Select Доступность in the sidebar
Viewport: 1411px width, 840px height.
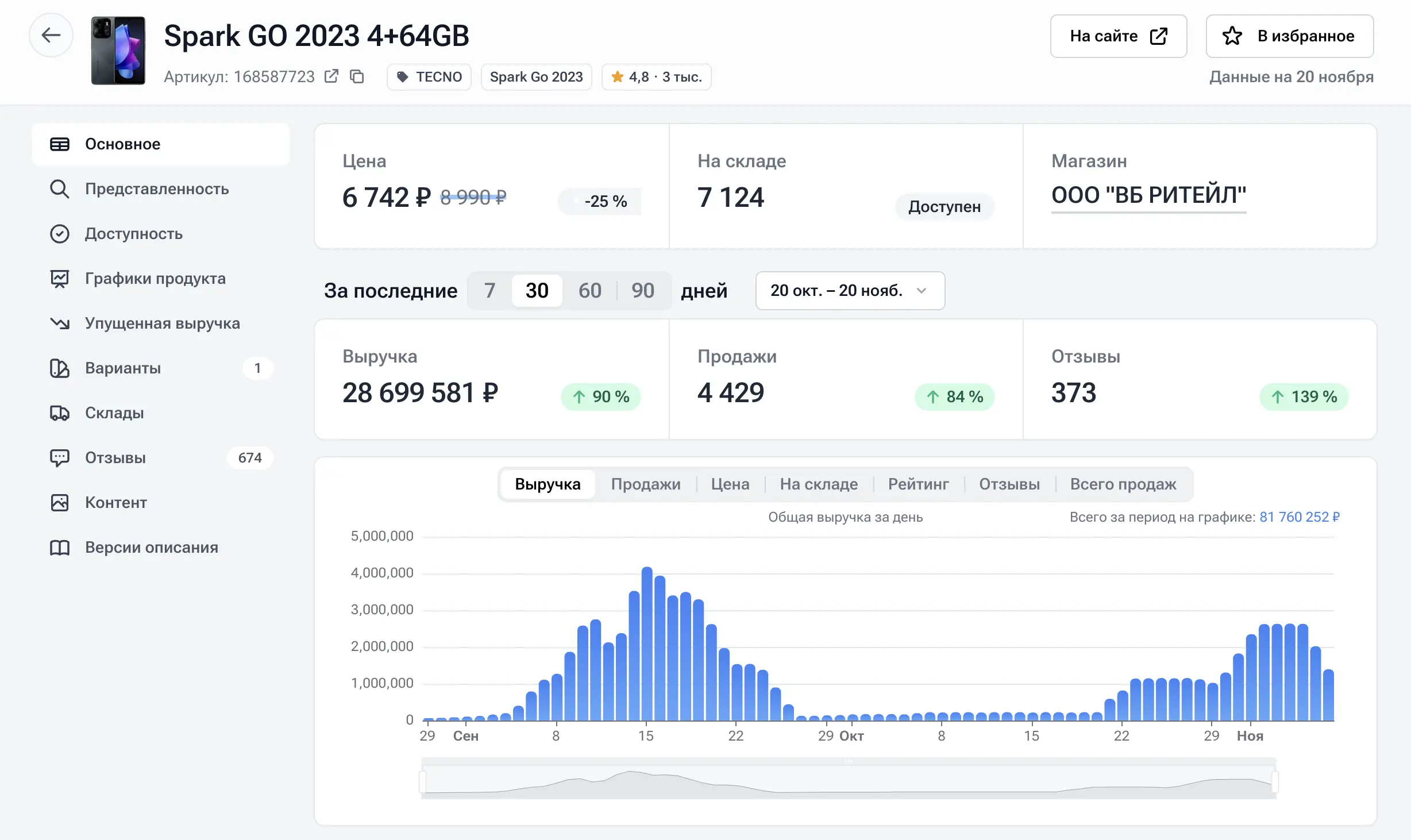[134, 233]
